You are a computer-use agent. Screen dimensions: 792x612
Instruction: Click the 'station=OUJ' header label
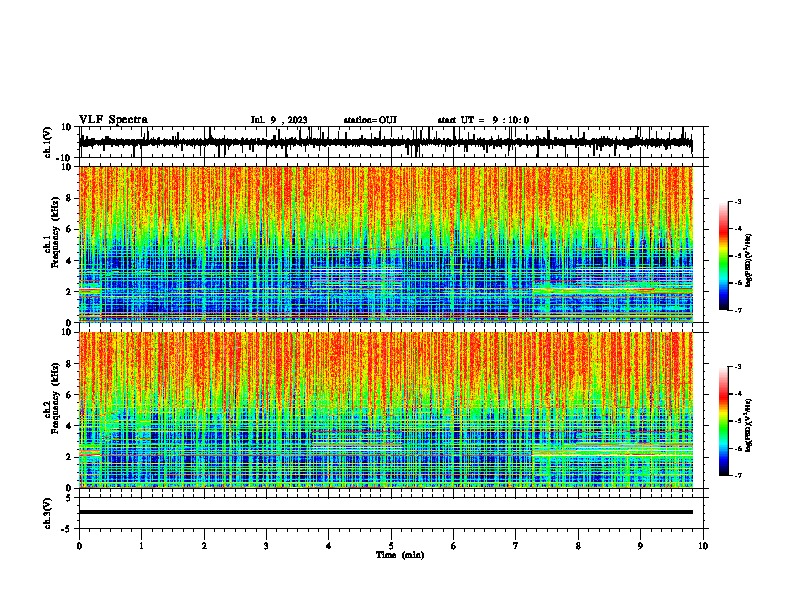coord(370,120)
